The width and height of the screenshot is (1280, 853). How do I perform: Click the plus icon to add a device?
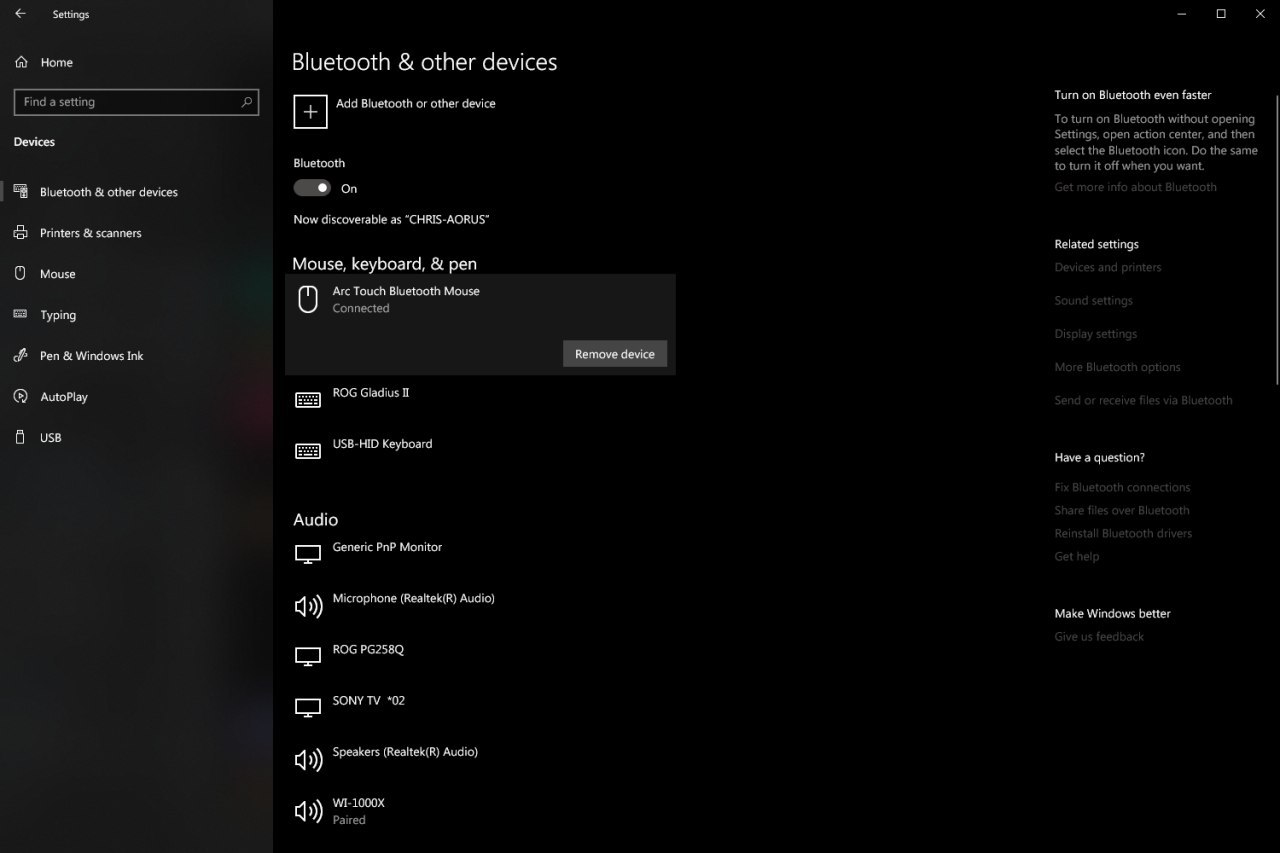click(310, 112)
